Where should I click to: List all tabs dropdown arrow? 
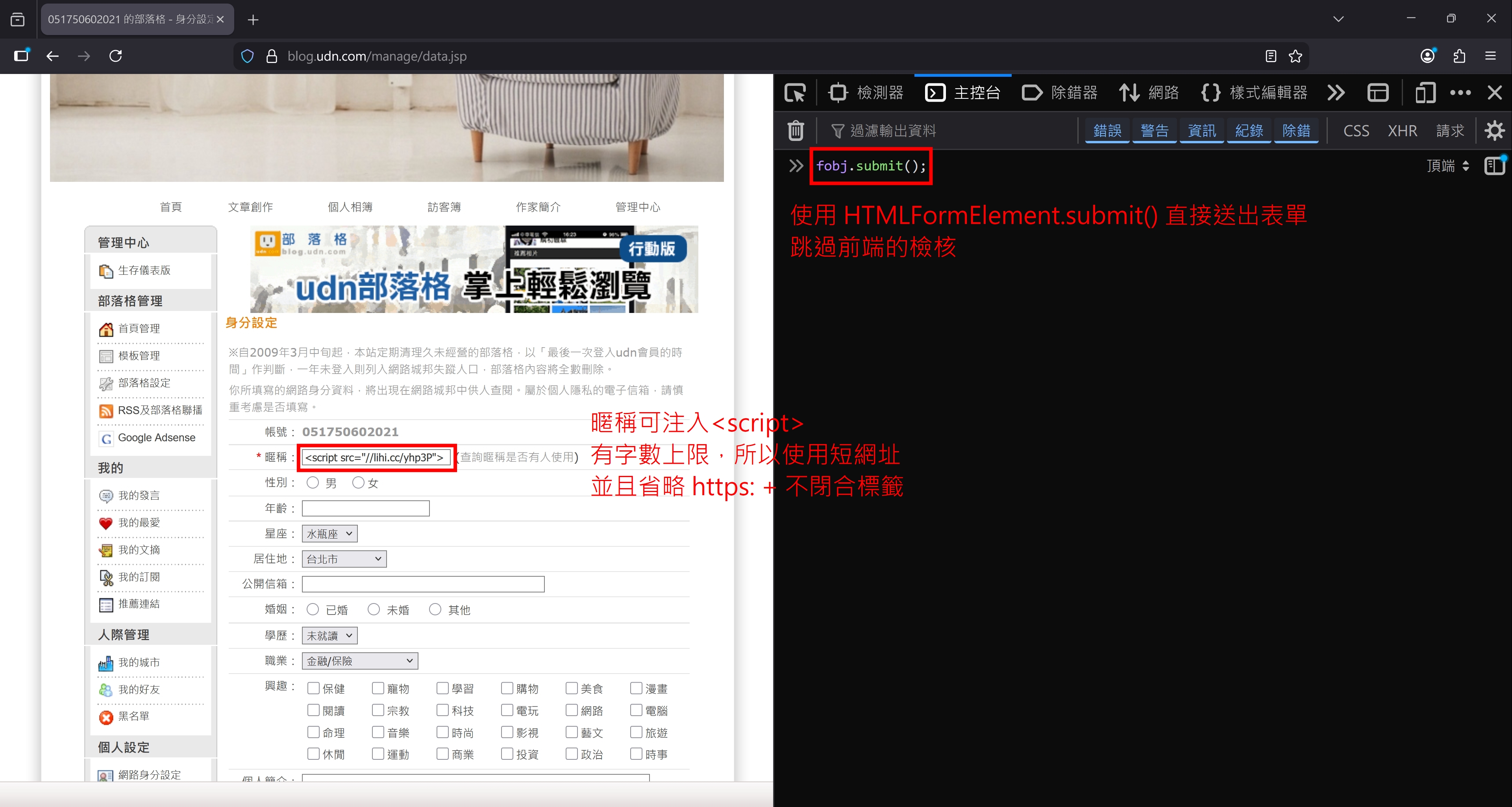pos(1338,19)
